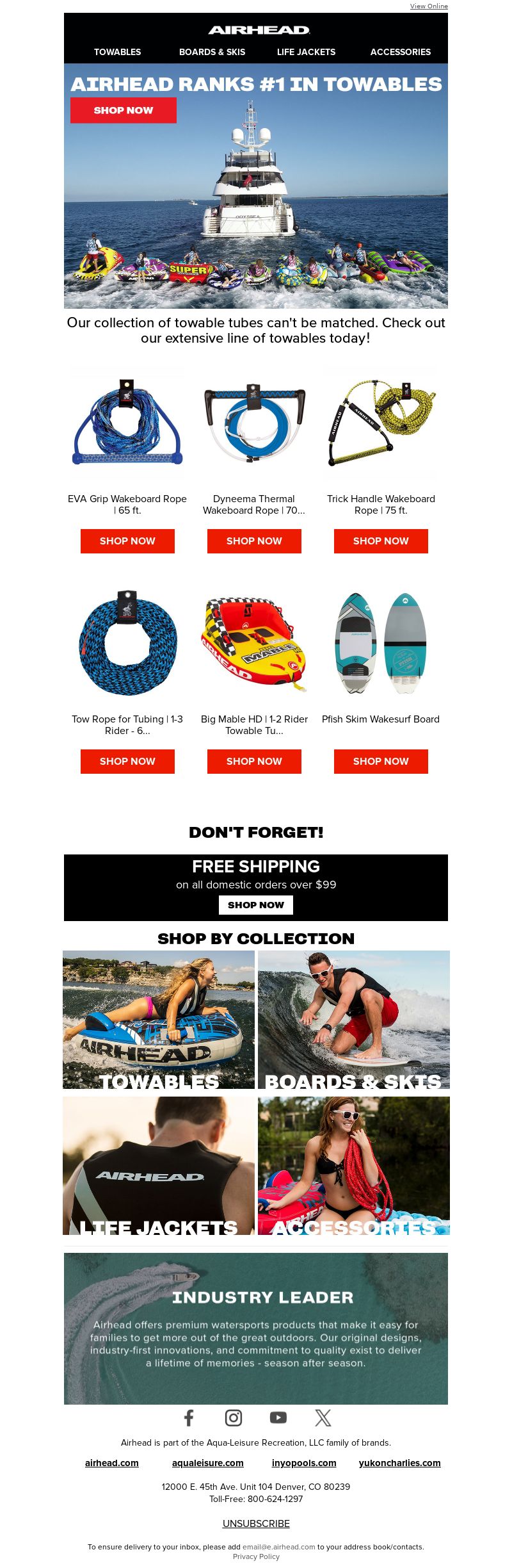Go to the Accessories navigation item
512x1568 pixels.
pyautogui.click(x=401, y=52)
